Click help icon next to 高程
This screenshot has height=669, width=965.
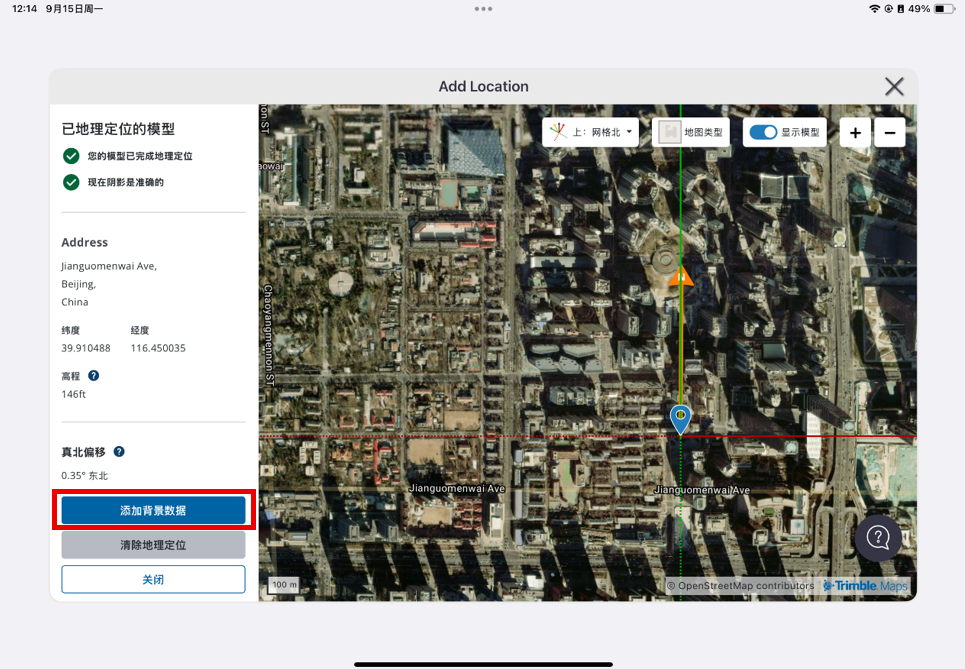tap(94, 376)
